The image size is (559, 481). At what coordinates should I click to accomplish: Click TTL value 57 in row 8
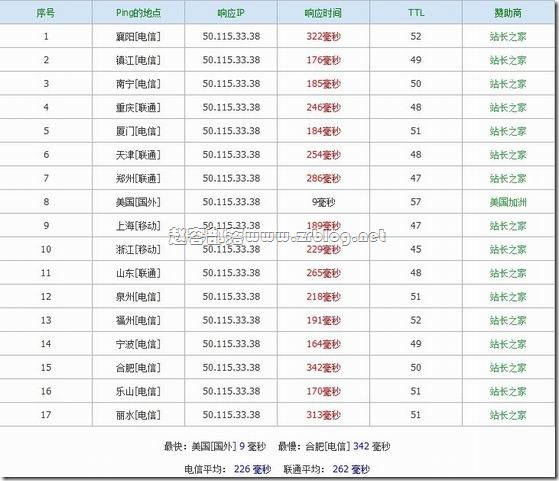click(x=416, y=202)
